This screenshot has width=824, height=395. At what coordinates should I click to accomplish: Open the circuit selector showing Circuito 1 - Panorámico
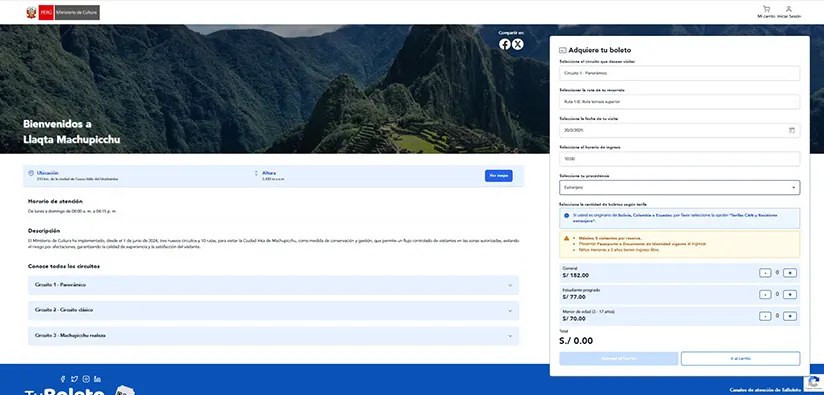point(679,73)
